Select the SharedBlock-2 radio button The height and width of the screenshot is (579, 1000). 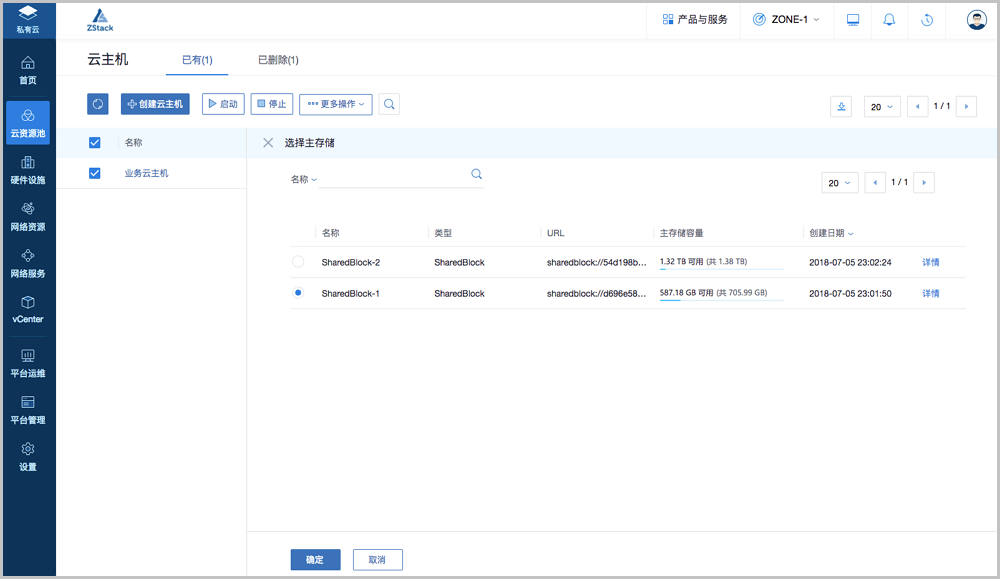coord(298,262)
